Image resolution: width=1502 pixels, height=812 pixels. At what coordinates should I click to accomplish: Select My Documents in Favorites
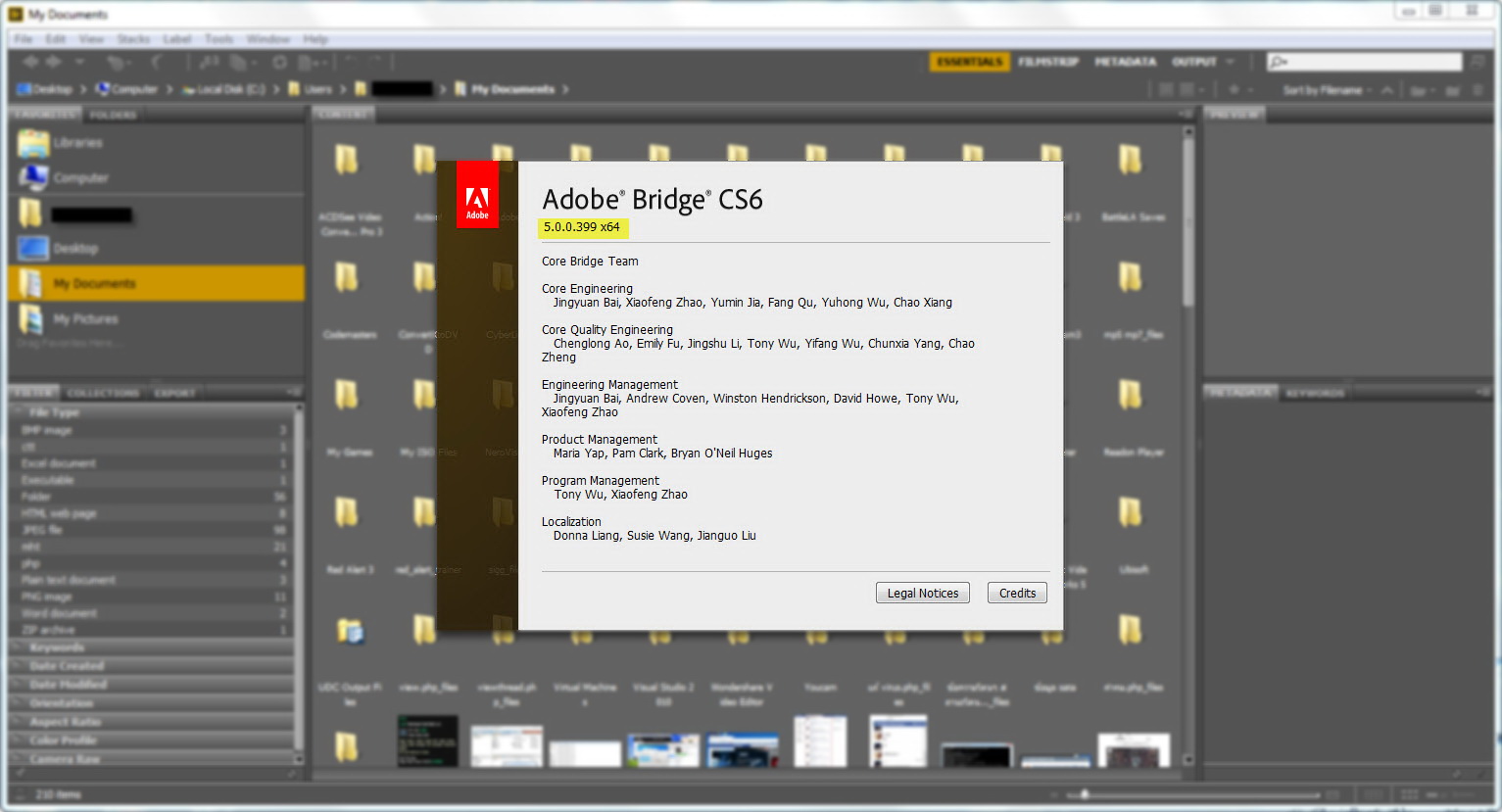pos(157,283)
